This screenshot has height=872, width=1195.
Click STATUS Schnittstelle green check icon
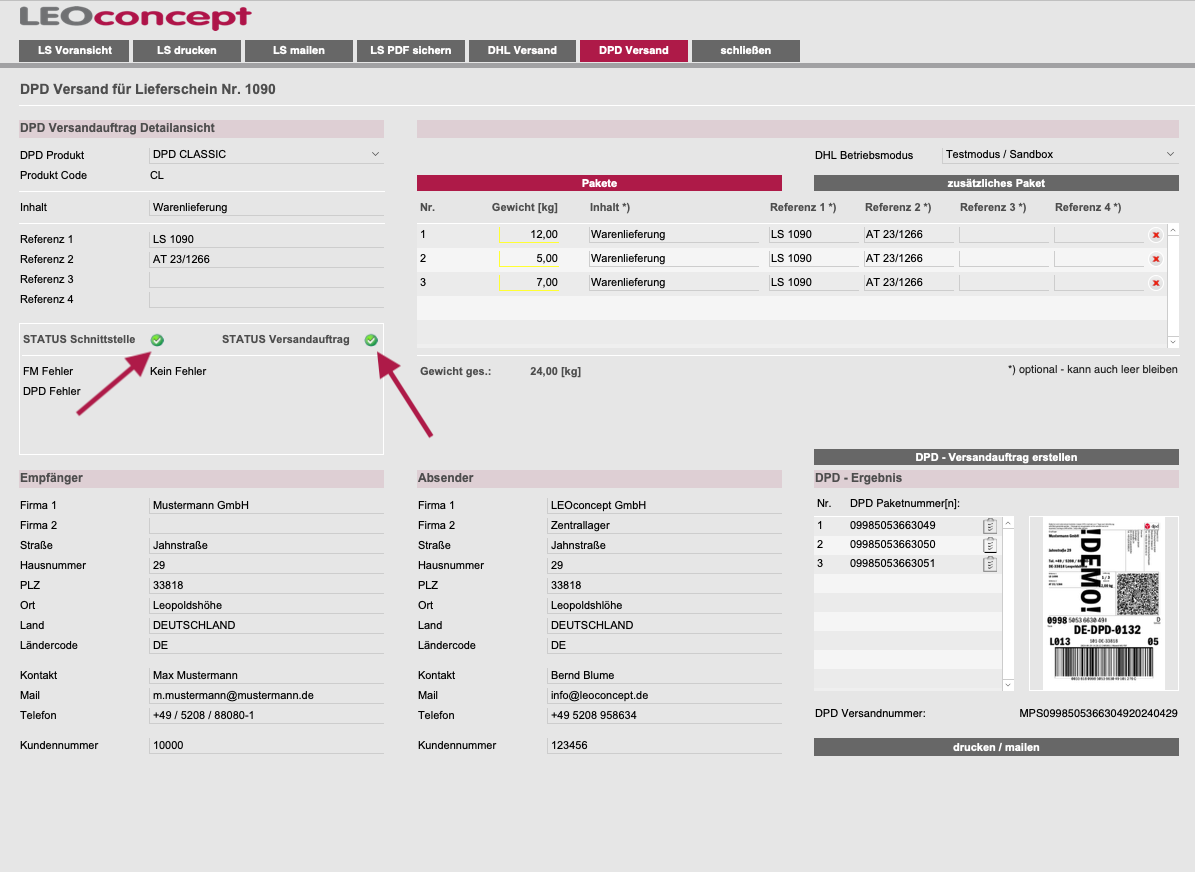coord(157,340)
